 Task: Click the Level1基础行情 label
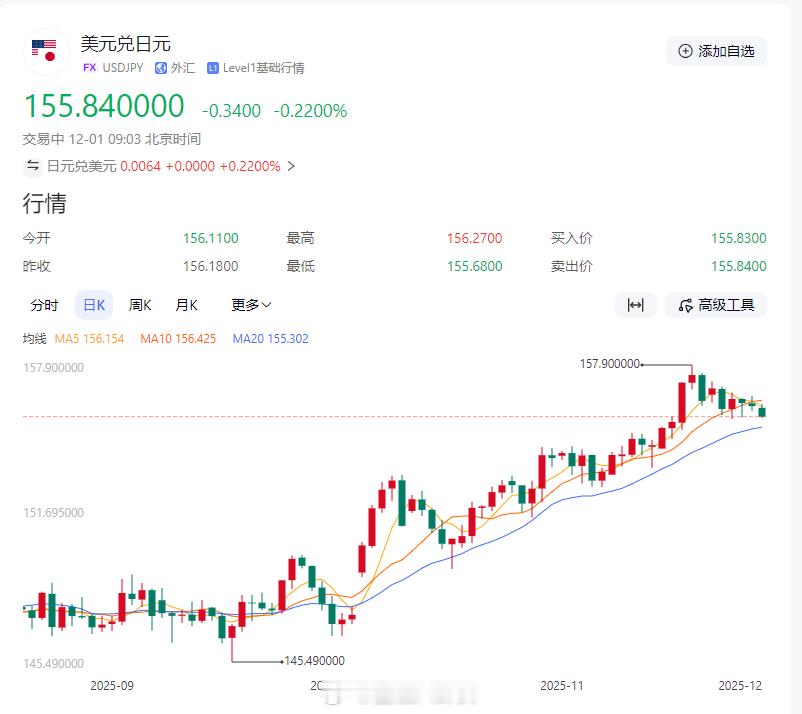click(263, 68)
